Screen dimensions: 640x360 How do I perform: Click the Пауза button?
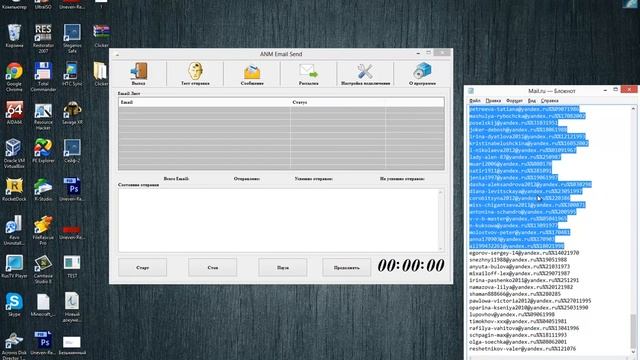(282, 267)
